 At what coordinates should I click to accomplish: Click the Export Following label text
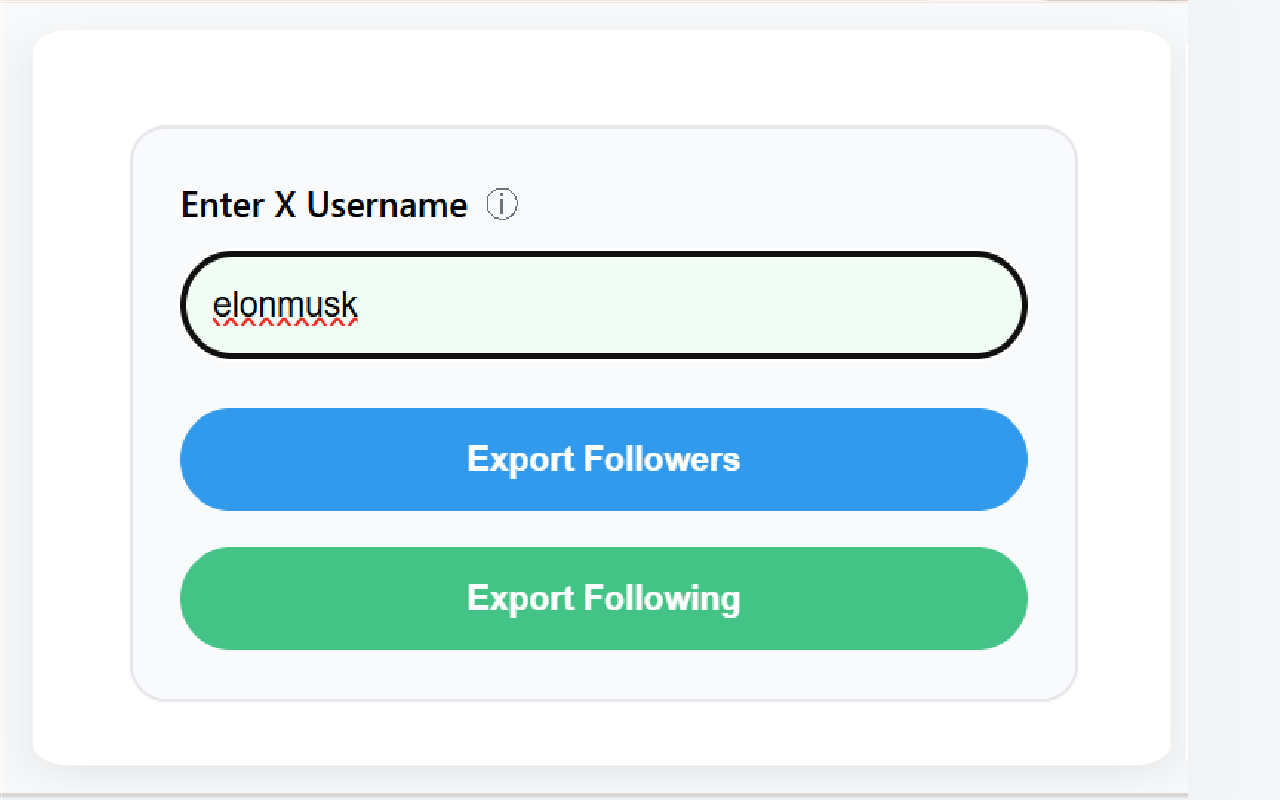point(602,598)
